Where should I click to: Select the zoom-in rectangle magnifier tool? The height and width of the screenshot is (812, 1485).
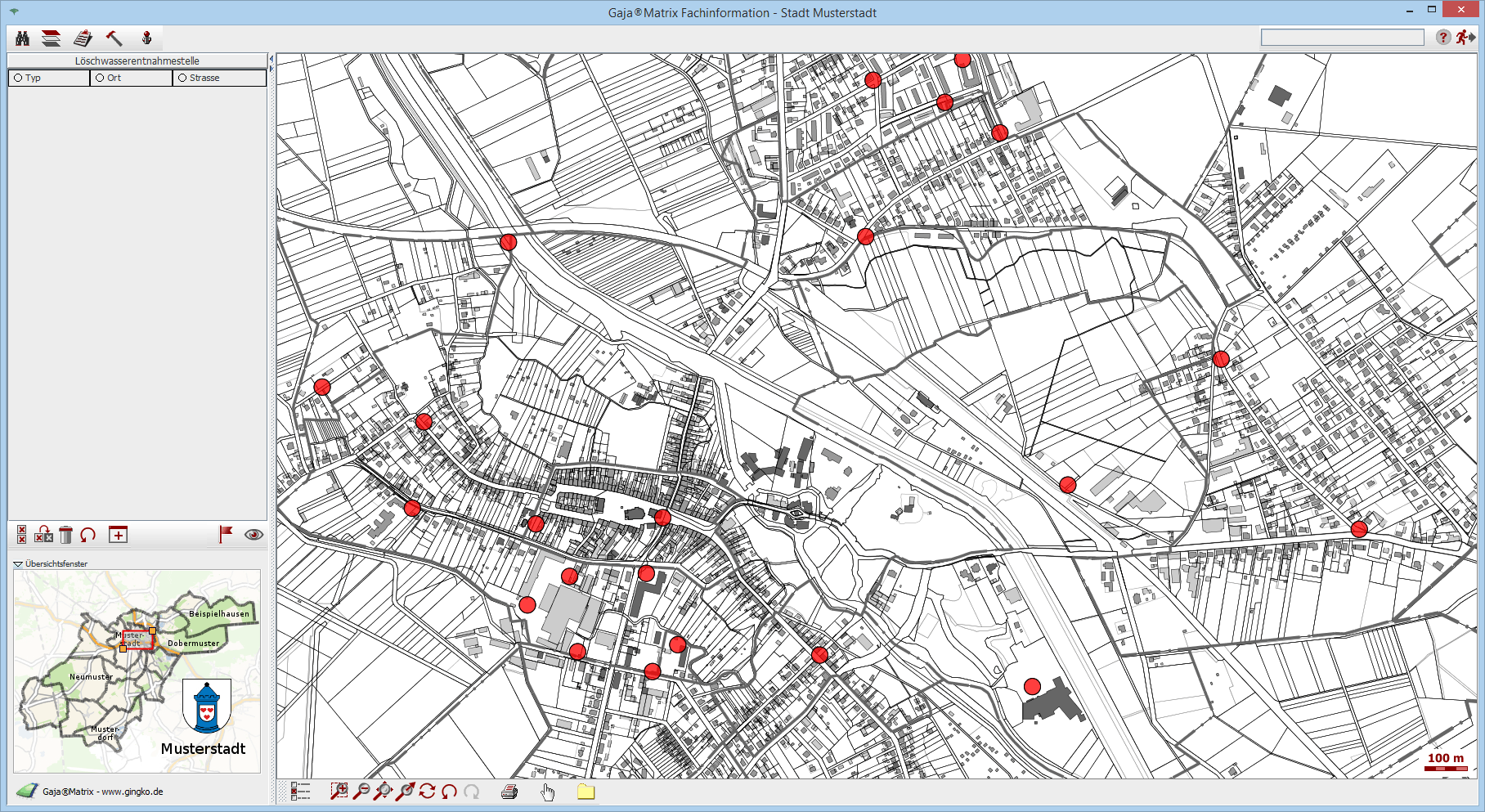click(339, 791)
